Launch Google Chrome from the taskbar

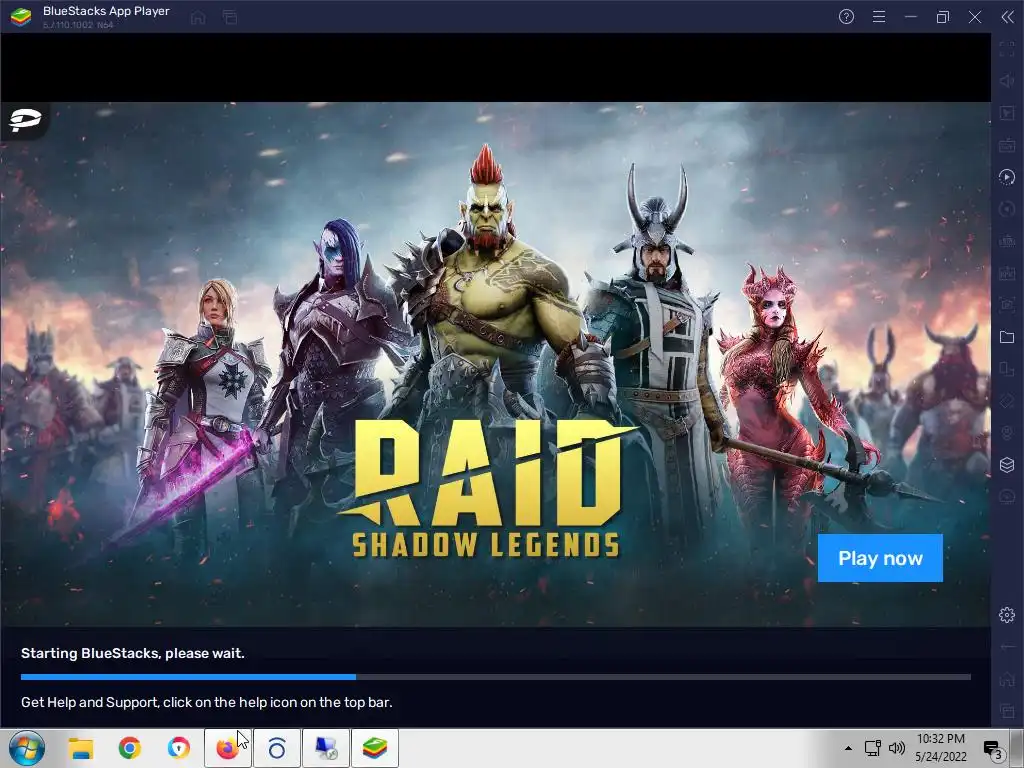coord(130,748)
